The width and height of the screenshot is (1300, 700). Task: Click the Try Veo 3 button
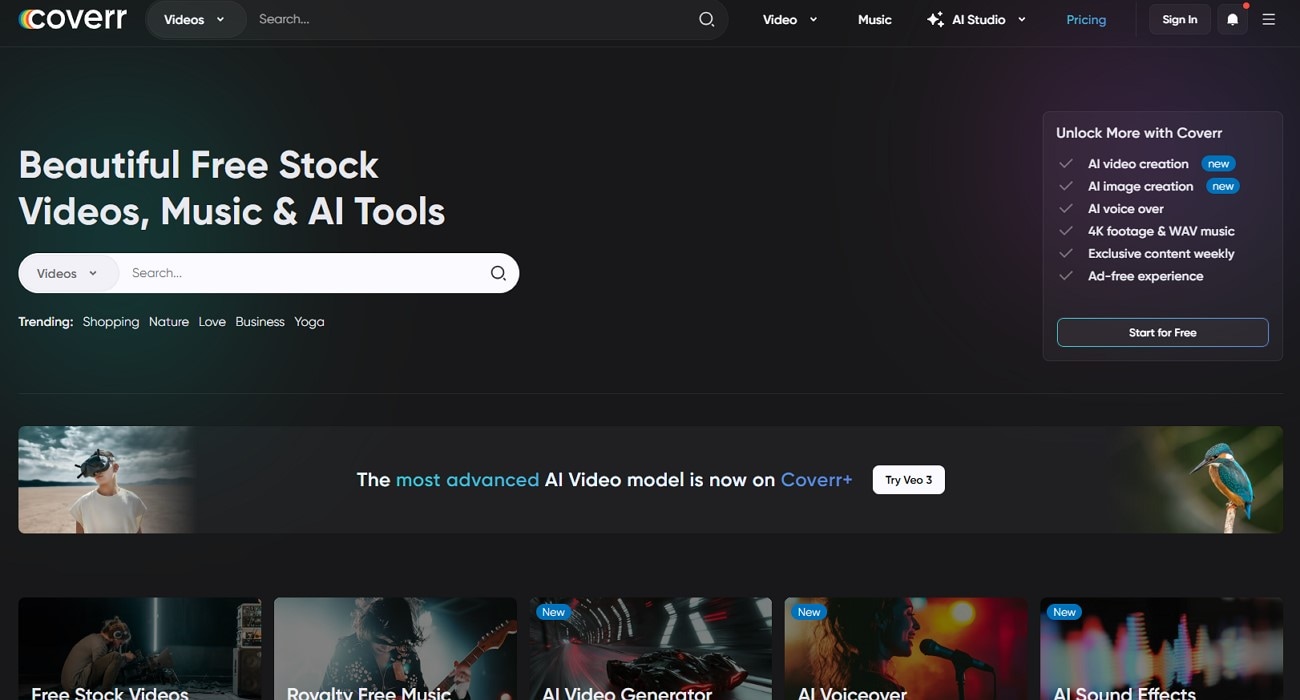[908, 480]
